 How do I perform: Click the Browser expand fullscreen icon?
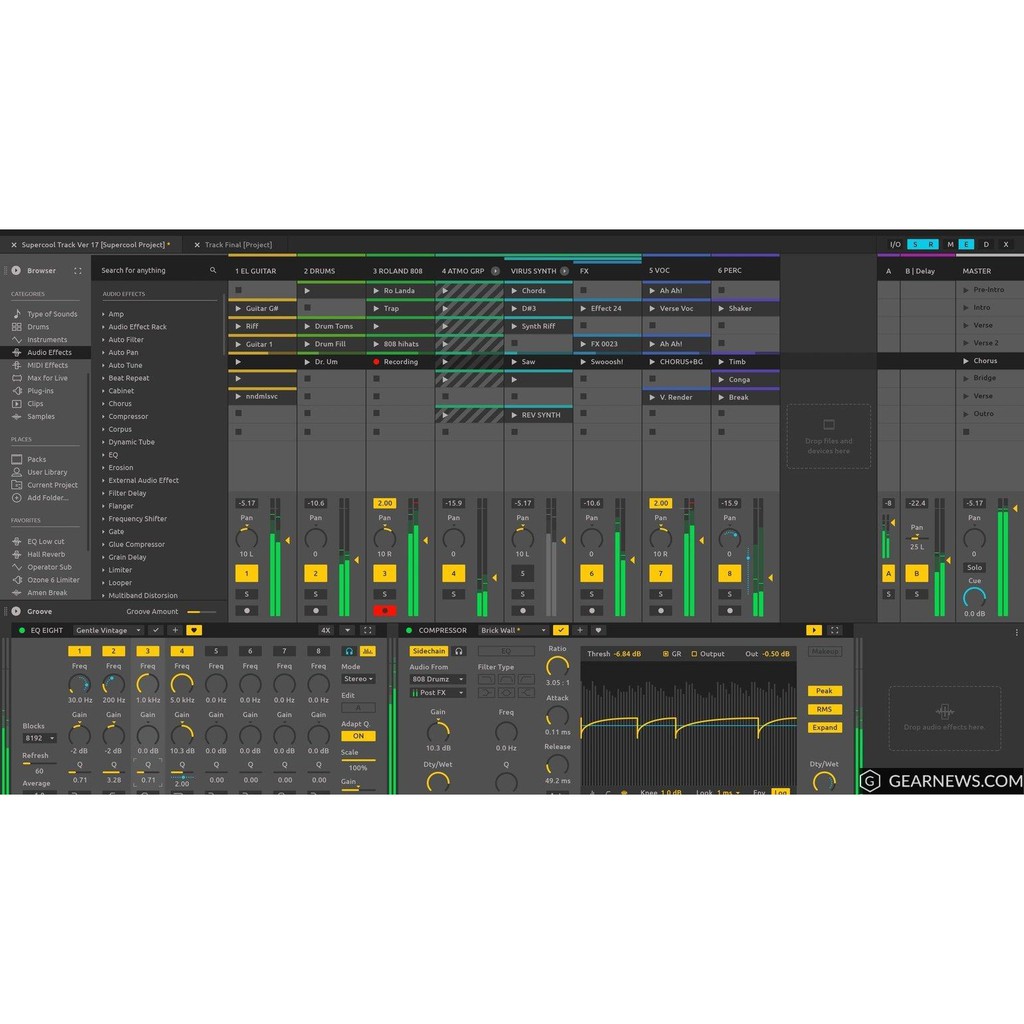78,271
